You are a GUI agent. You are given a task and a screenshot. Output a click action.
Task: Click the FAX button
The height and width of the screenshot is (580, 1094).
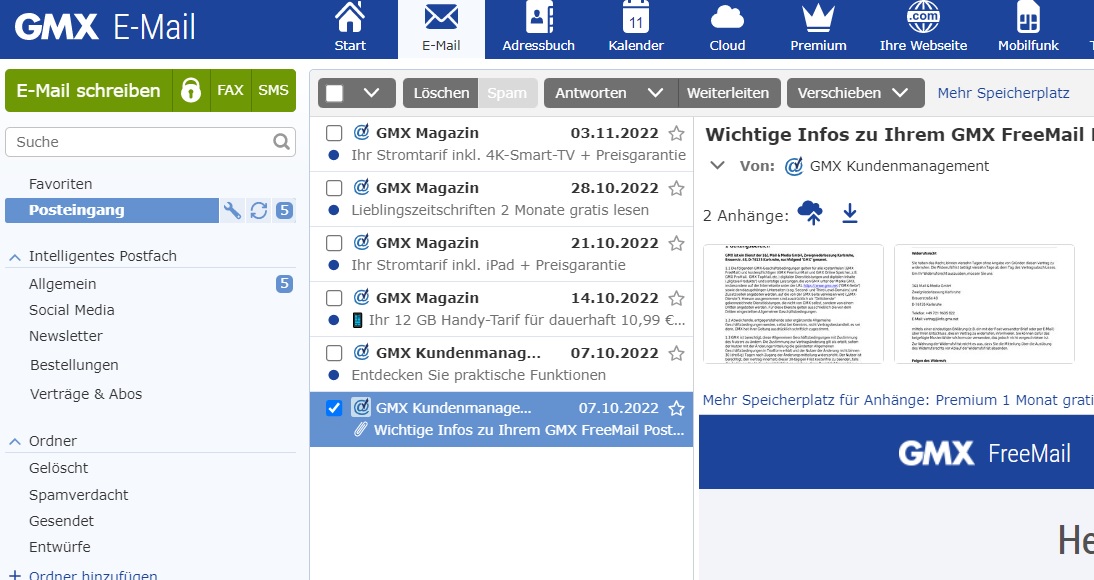(230, 91)
